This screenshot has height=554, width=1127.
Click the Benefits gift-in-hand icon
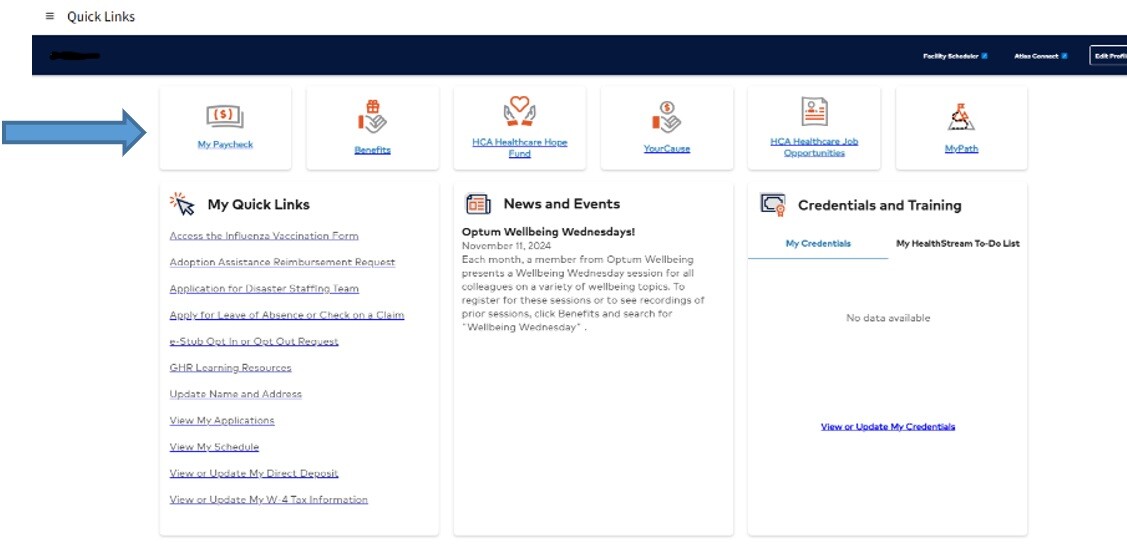372,116
